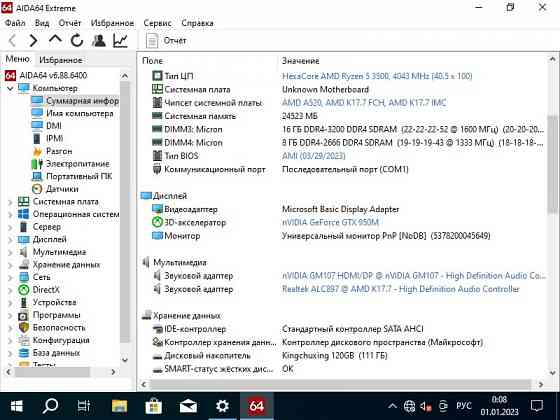Select the Microsoft Basic Display Adapter value
560x420 pixels.
[340, 209]
